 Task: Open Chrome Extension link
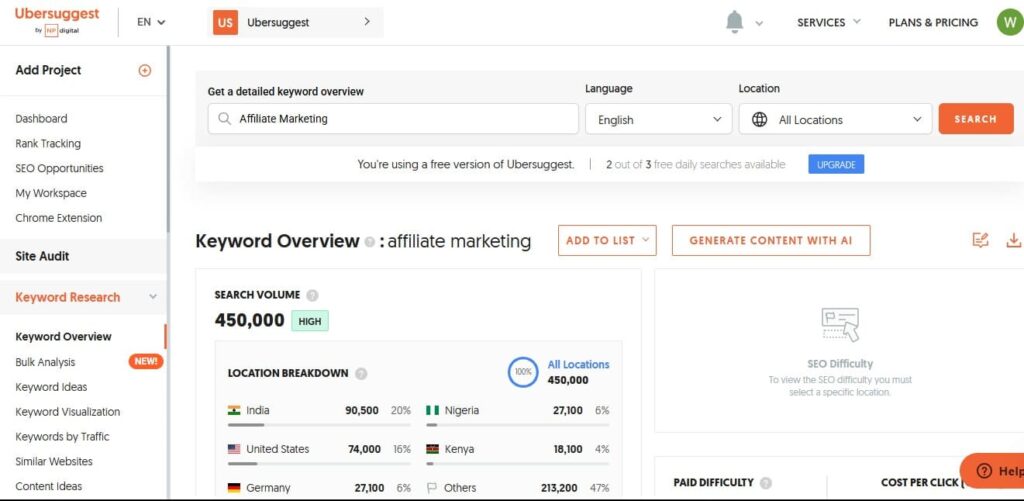59,218
